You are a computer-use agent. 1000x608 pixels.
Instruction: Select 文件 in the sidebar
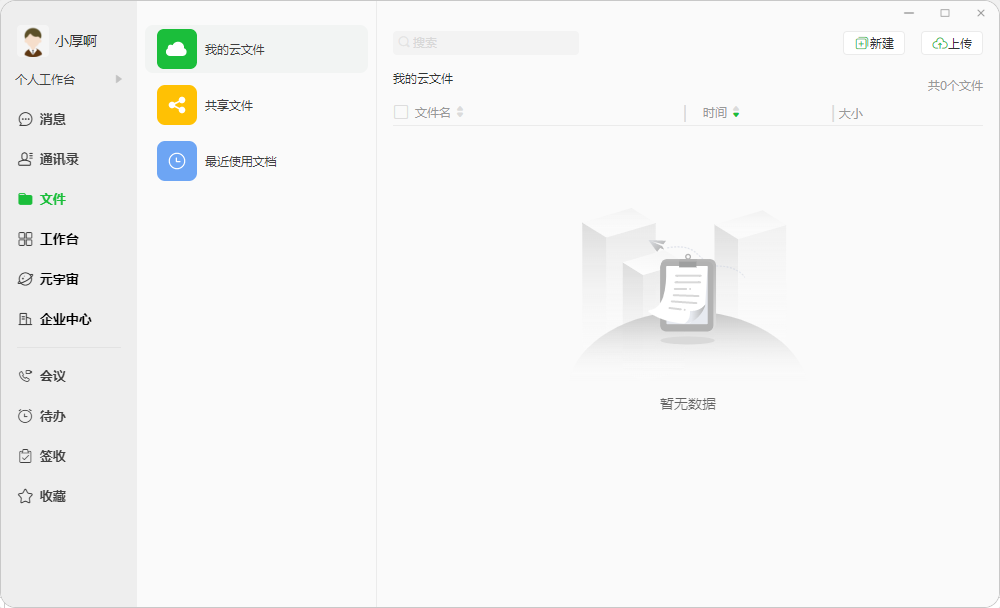click(42, 199)
